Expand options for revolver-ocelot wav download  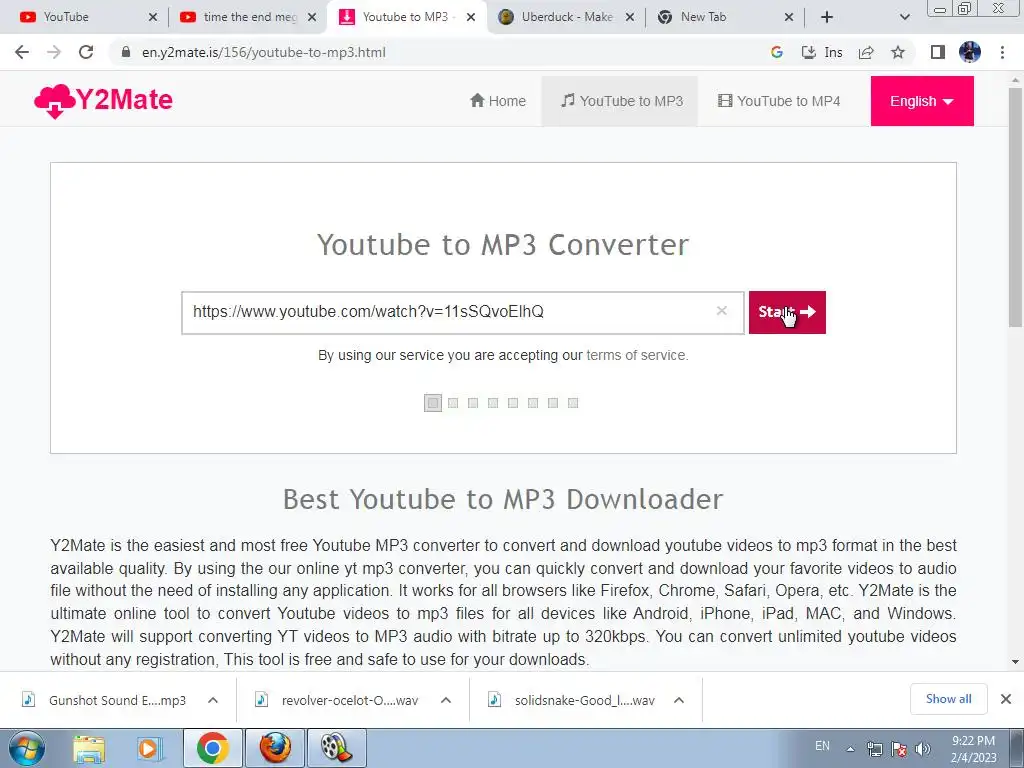(x=446, y=700)
